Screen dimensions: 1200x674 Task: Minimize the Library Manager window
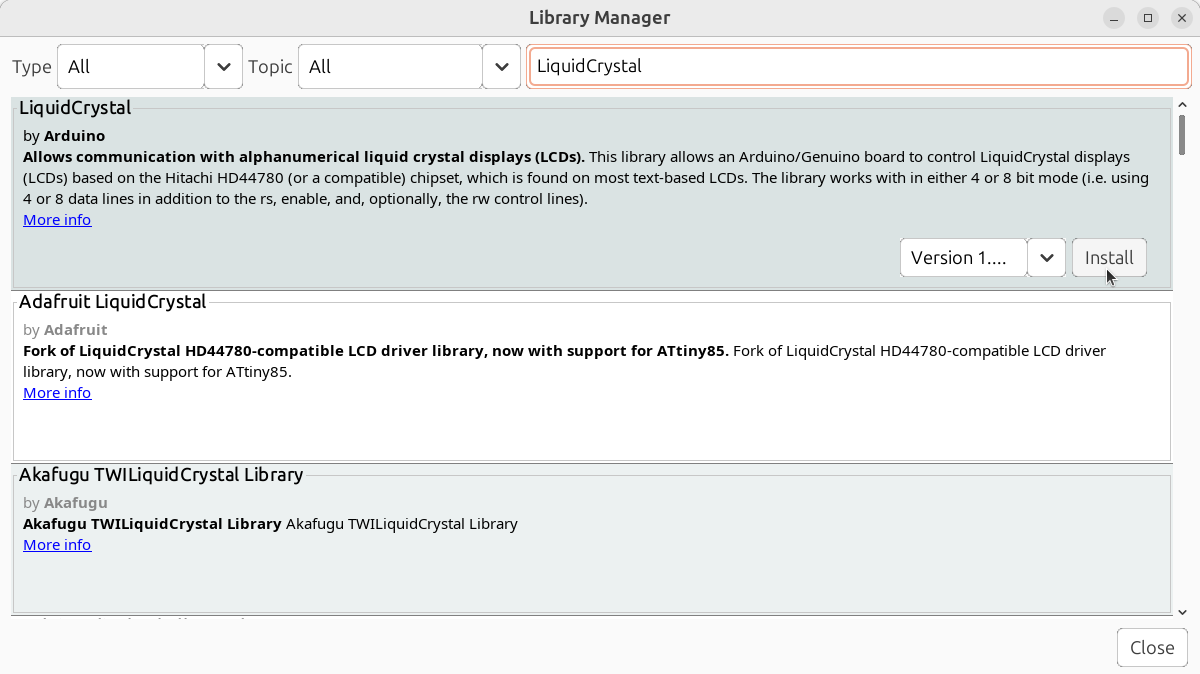point(1114,18)
